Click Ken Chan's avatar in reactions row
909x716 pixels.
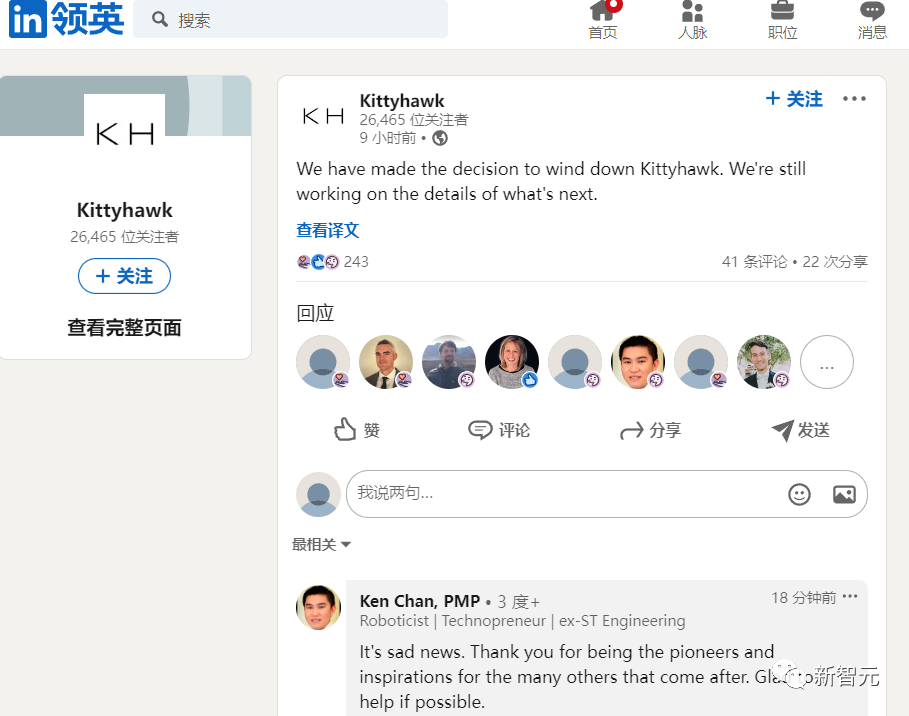(x=638, y=362)
